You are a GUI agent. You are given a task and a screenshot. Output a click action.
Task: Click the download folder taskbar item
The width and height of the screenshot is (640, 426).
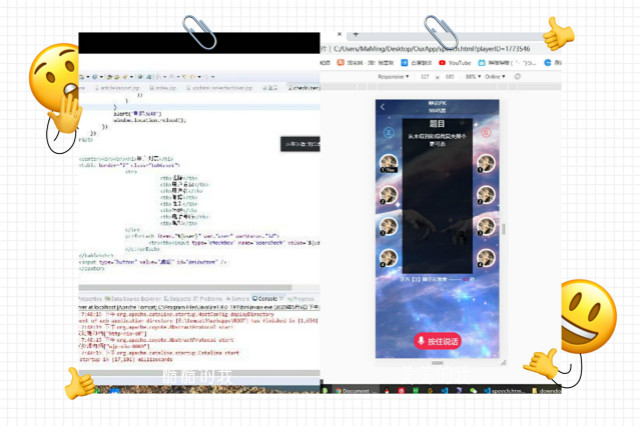tap(546, 390)
